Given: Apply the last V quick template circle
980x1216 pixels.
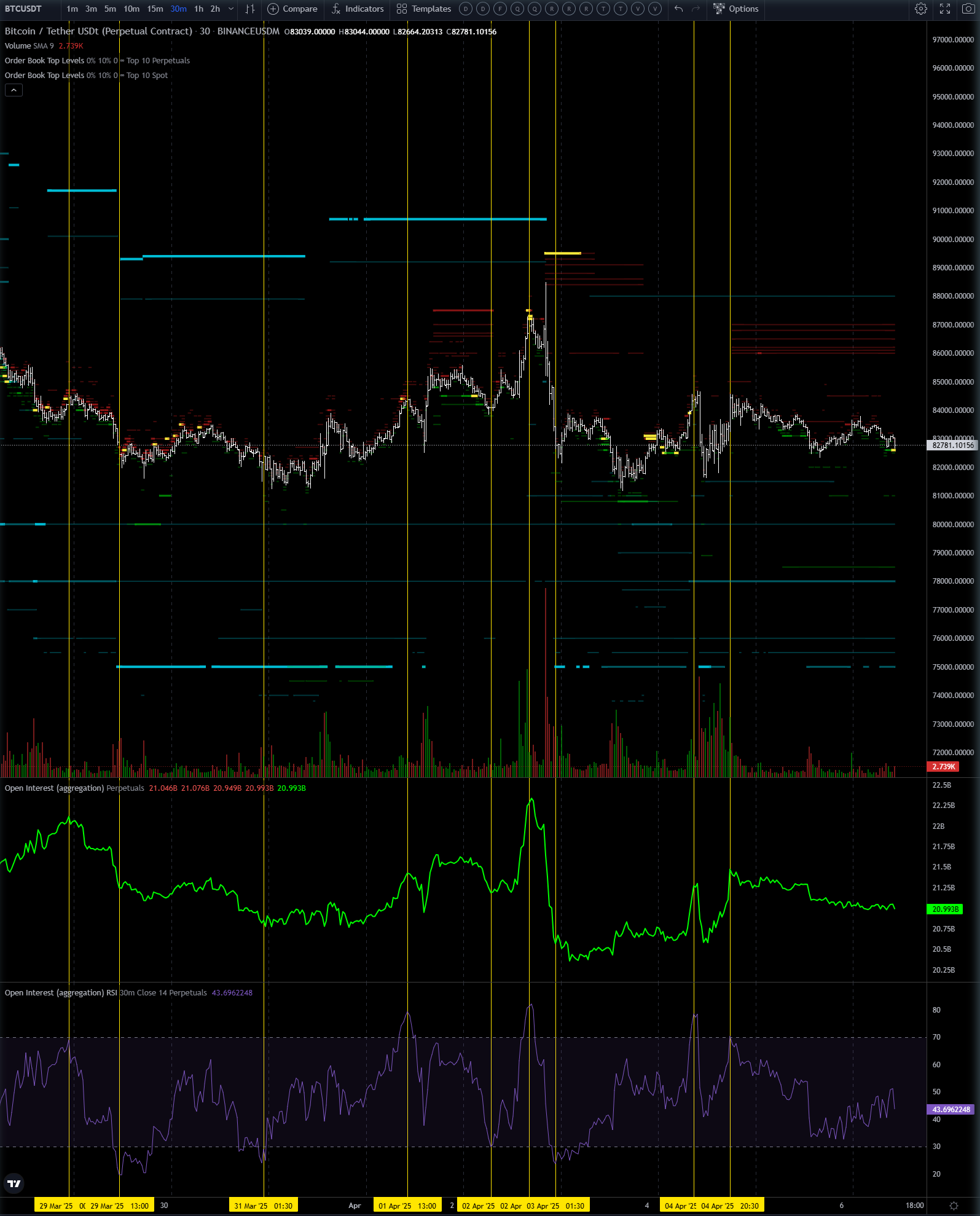Looking at the screenshot, I should (x=655, y=9).
